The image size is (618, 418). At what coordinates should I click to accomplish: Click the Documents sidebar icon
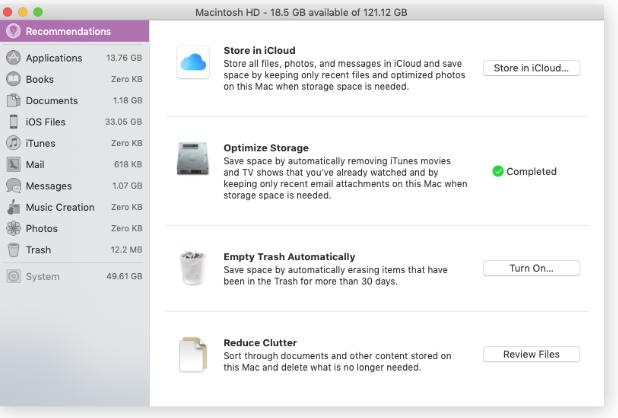coord(13,100)
